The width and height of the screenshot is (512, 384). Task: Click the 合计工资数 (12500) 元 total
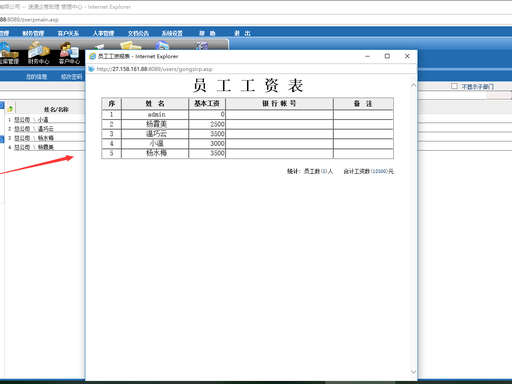pos(368,171)
